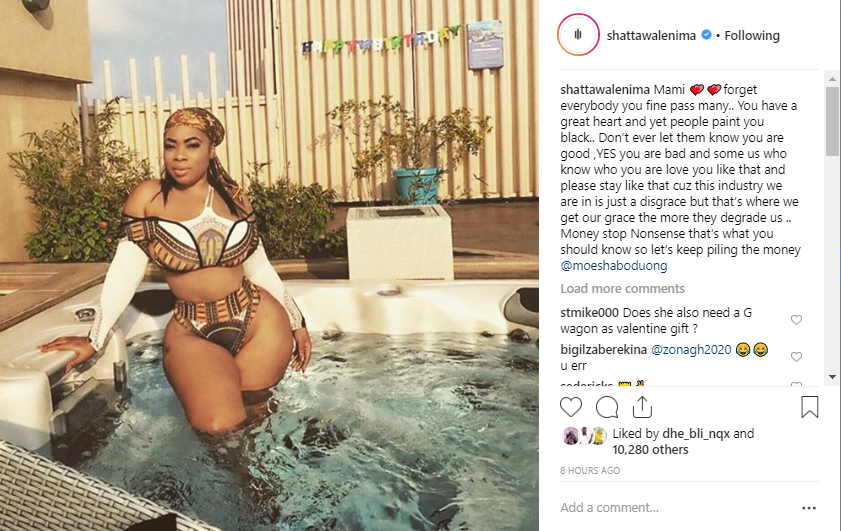Screen dimensions: 841x531
Task: Load more comments
Action: point(622,289)
